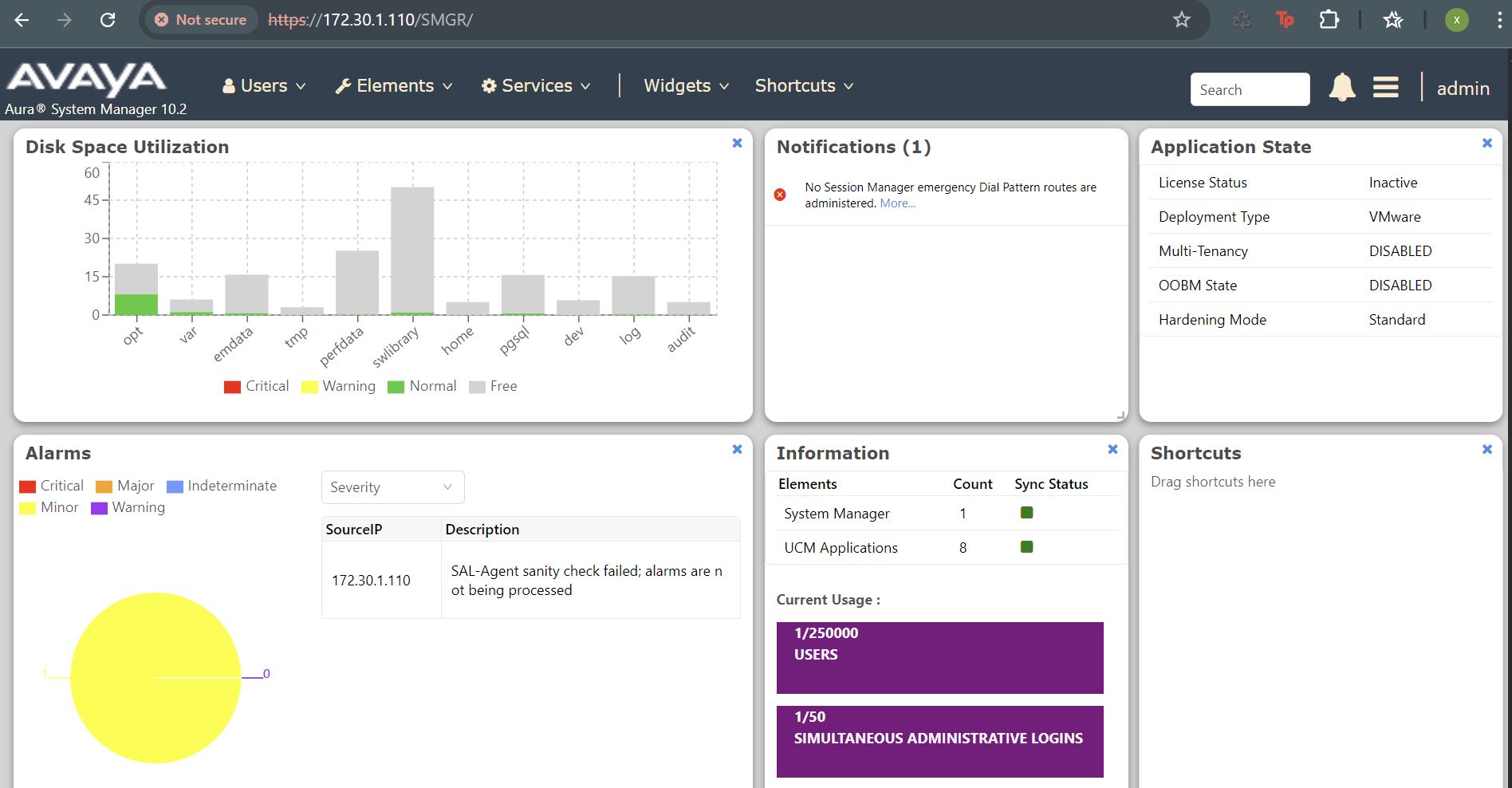Bookmark this page with the star icon
Image resolution: width=1512 pixels, height=788 pixels.
(x=1181, y=20)
